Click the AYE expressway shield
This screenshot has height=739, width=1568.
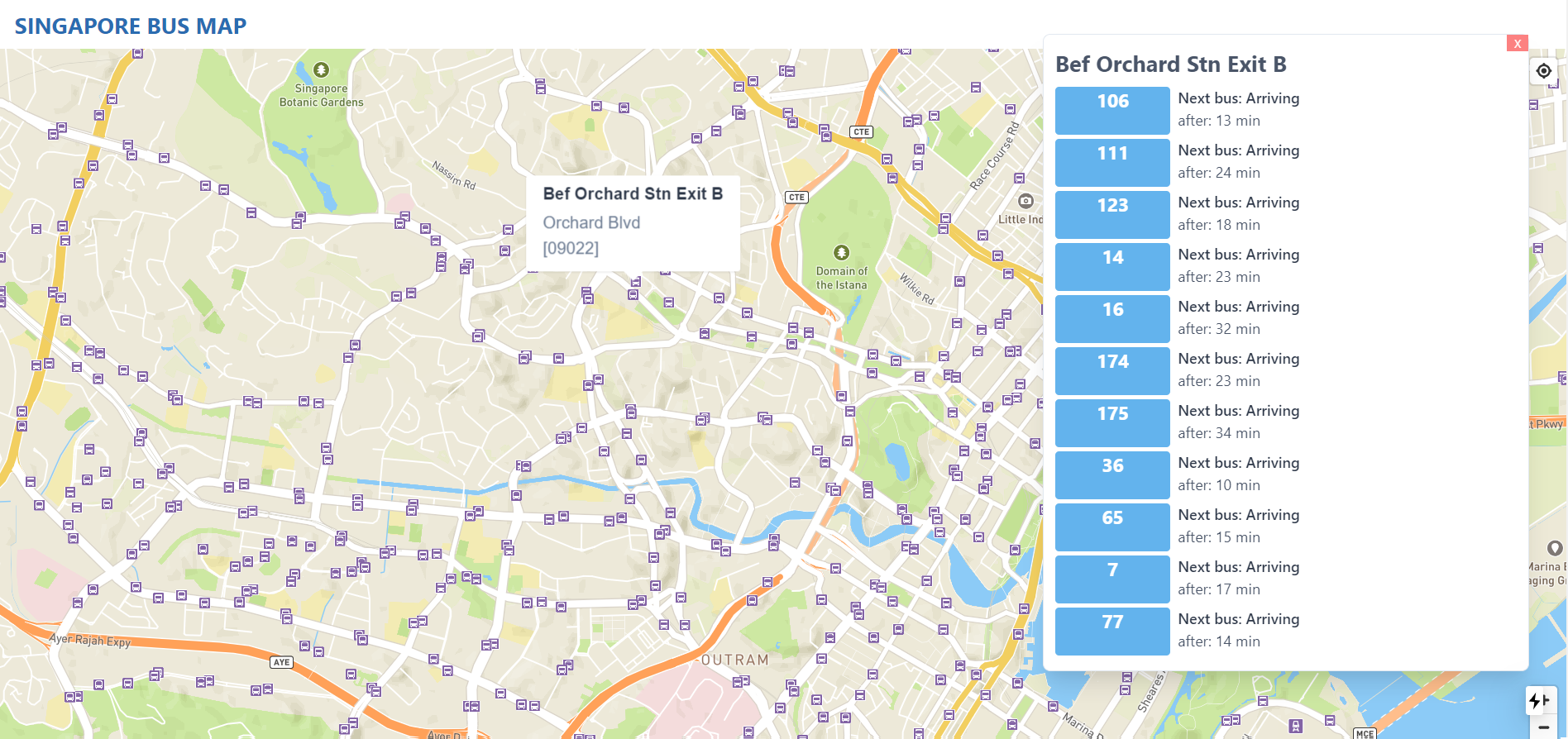(282, 662)
